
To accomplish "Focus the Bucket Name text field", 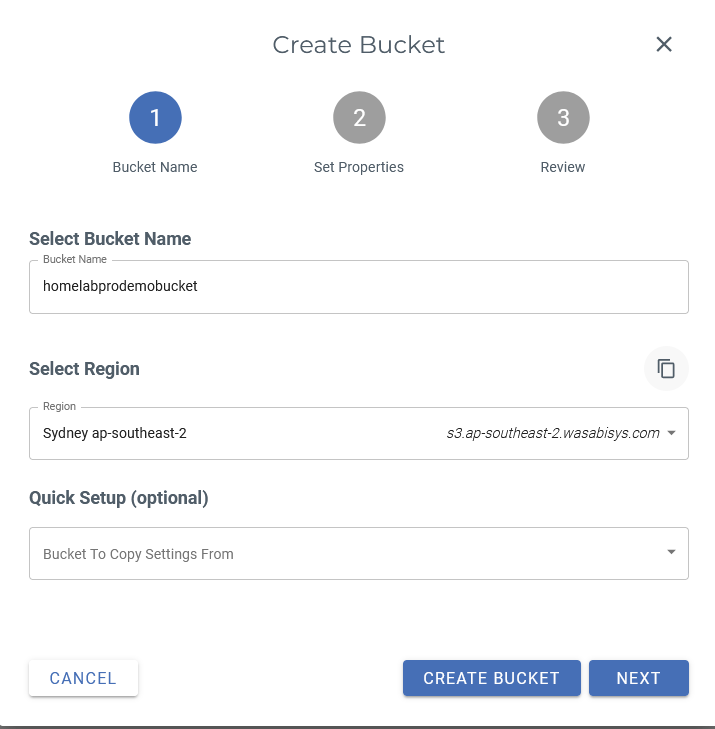I will [358, 287].
